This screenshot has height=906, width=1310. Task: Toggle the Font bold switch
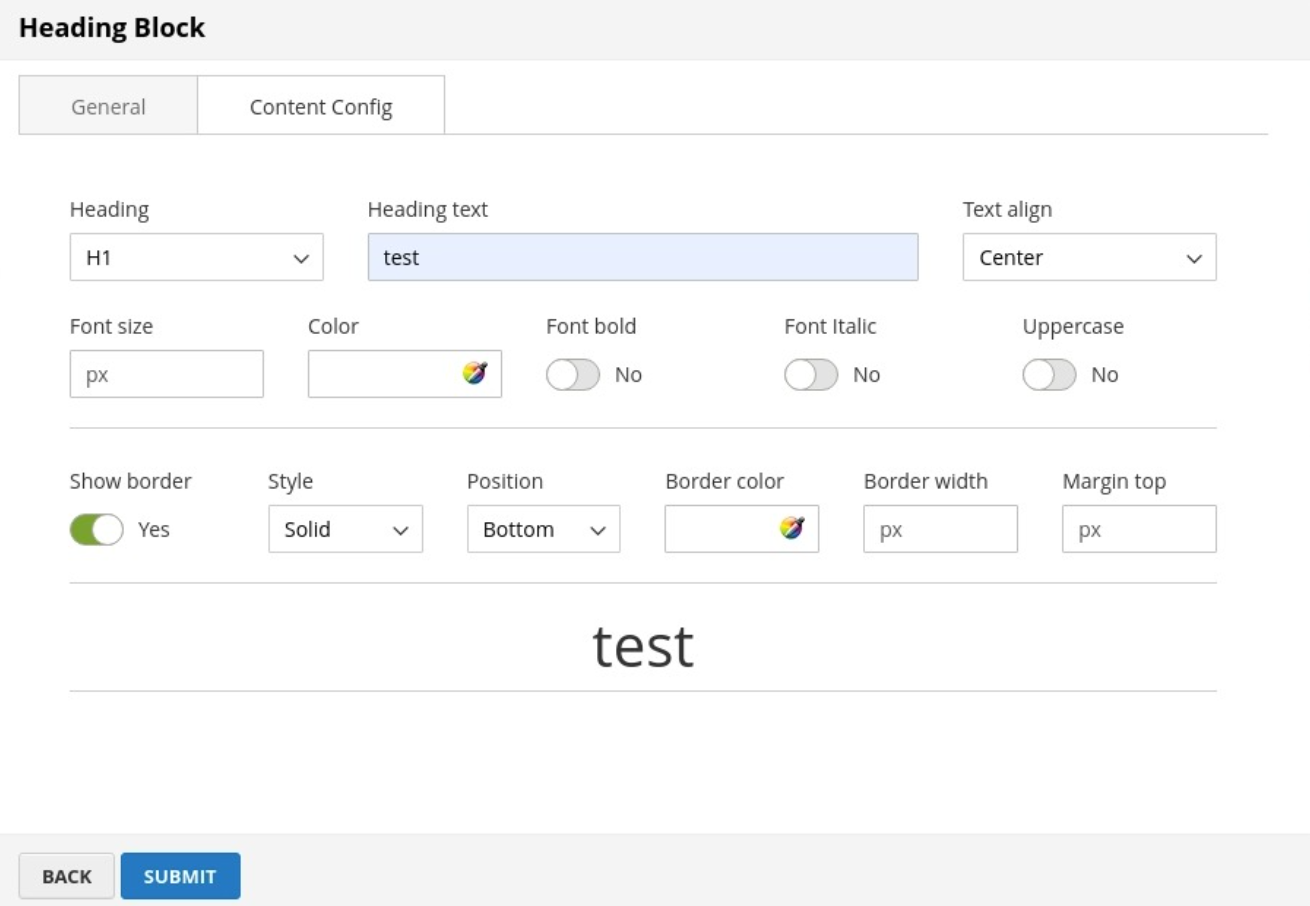click(x=573, y=375)
